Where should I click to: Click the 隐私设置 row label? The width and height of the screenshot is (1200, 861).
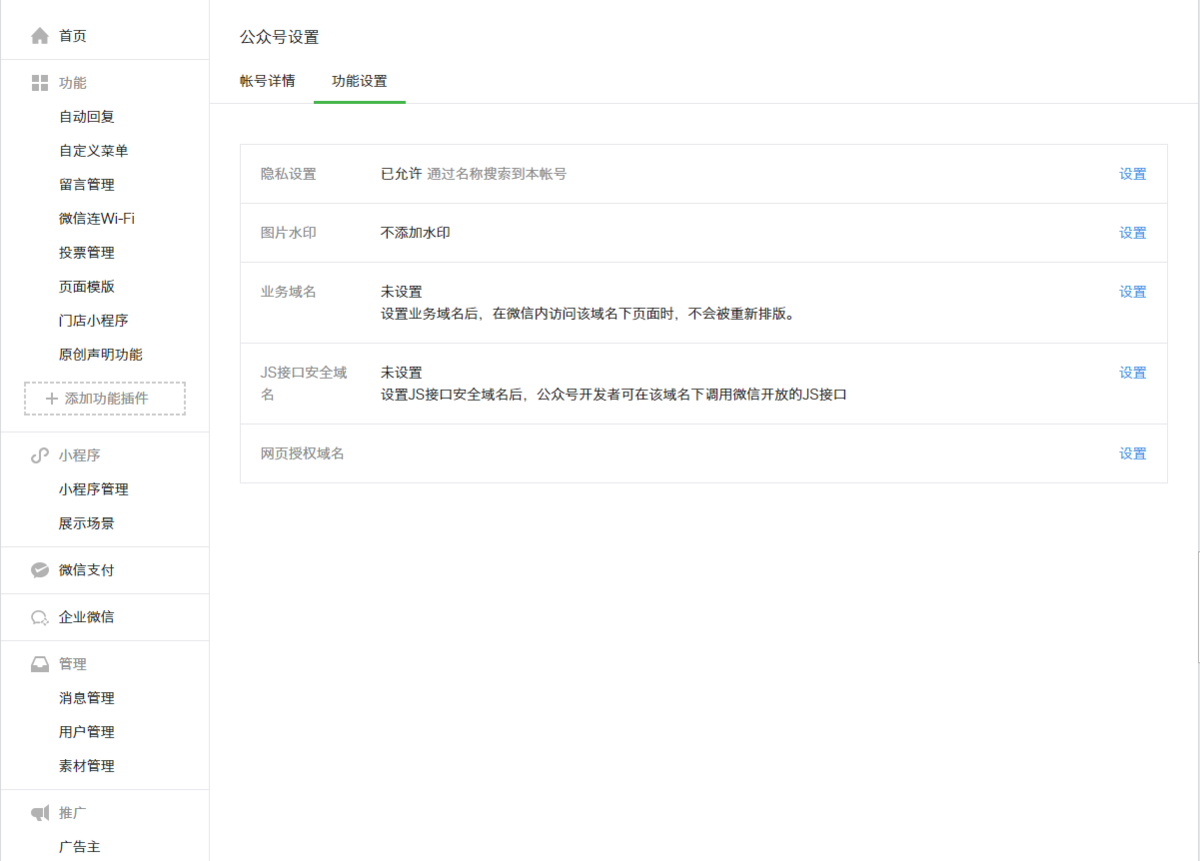point(289,174)
